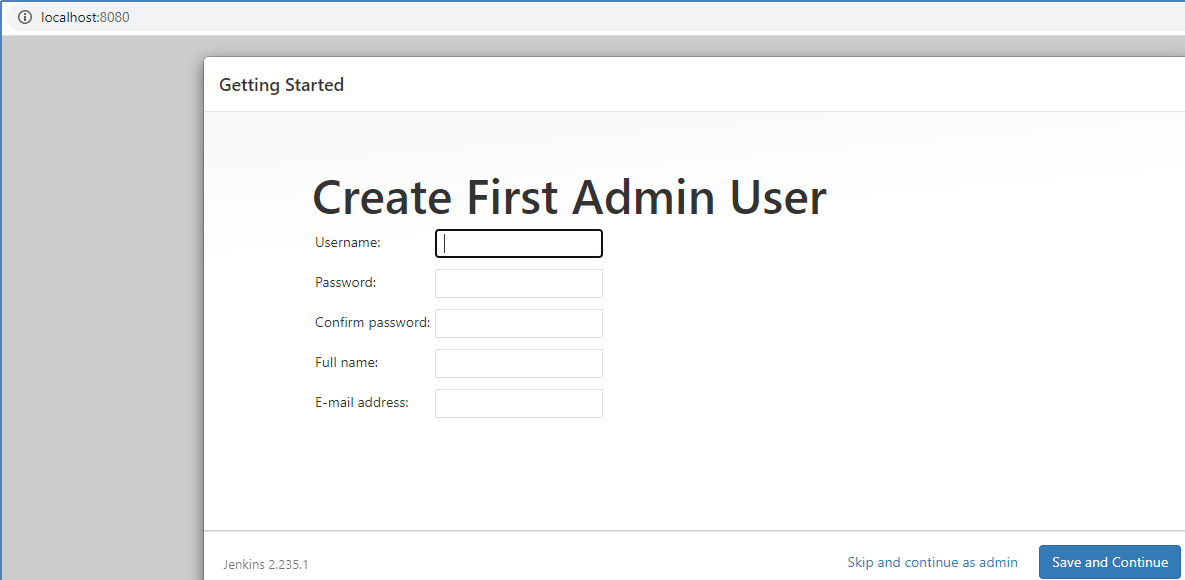
Task: Click the Full name input box
Action: pos(519,363)
